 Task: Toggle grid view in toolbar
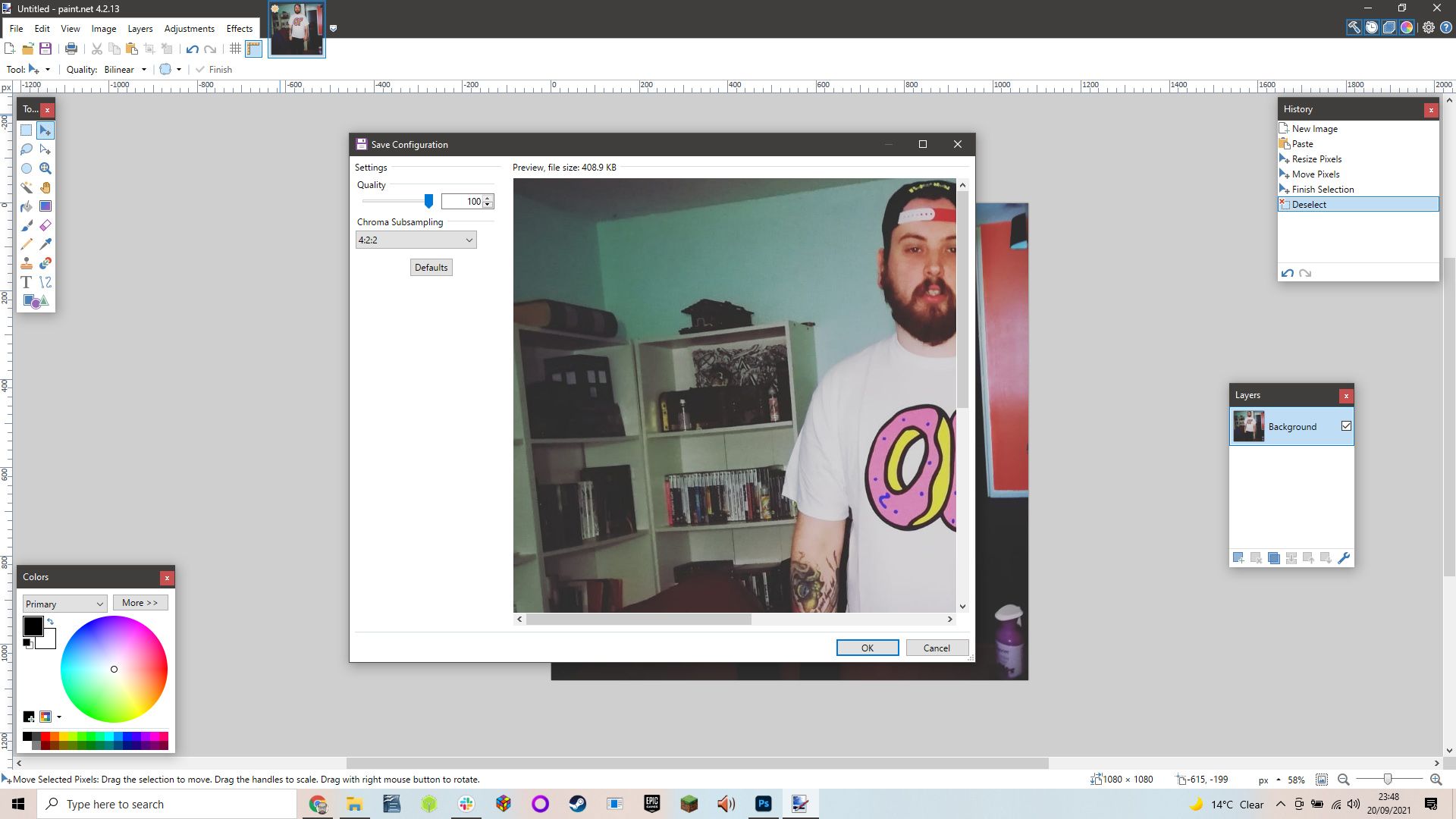235,48
